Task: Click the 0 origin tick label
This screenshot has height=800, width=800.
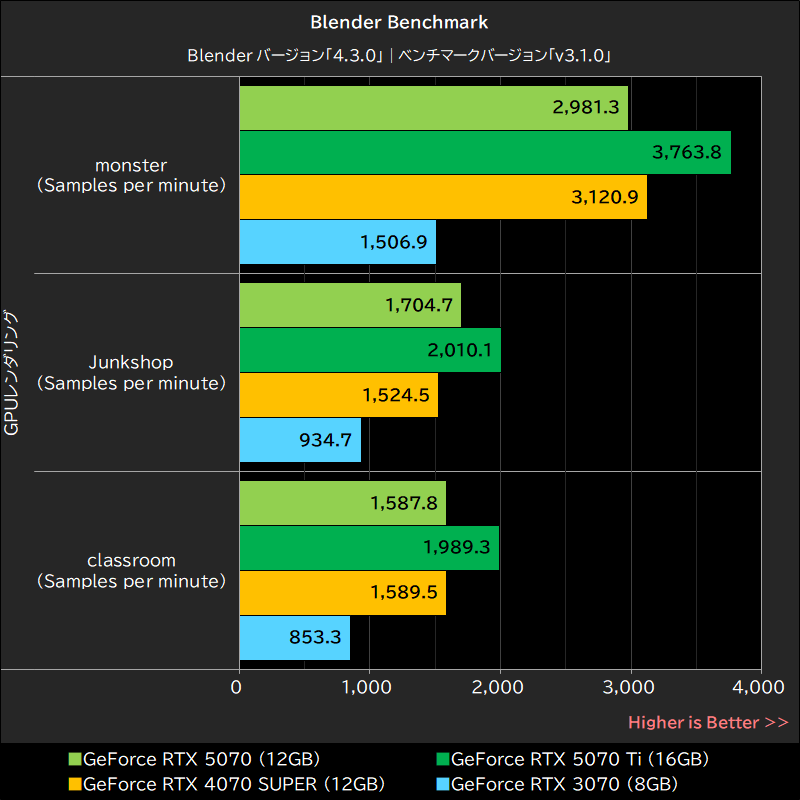Action: coord(237,689)
